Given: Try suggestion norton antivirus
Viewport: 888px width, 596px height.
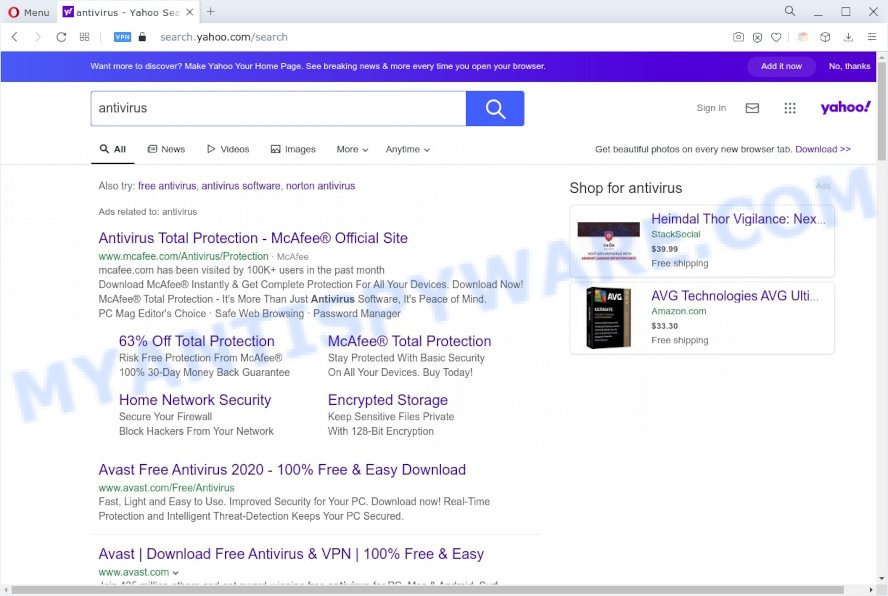Looking at the screenshot, I should pyautogui.click(x=321, y=186).
